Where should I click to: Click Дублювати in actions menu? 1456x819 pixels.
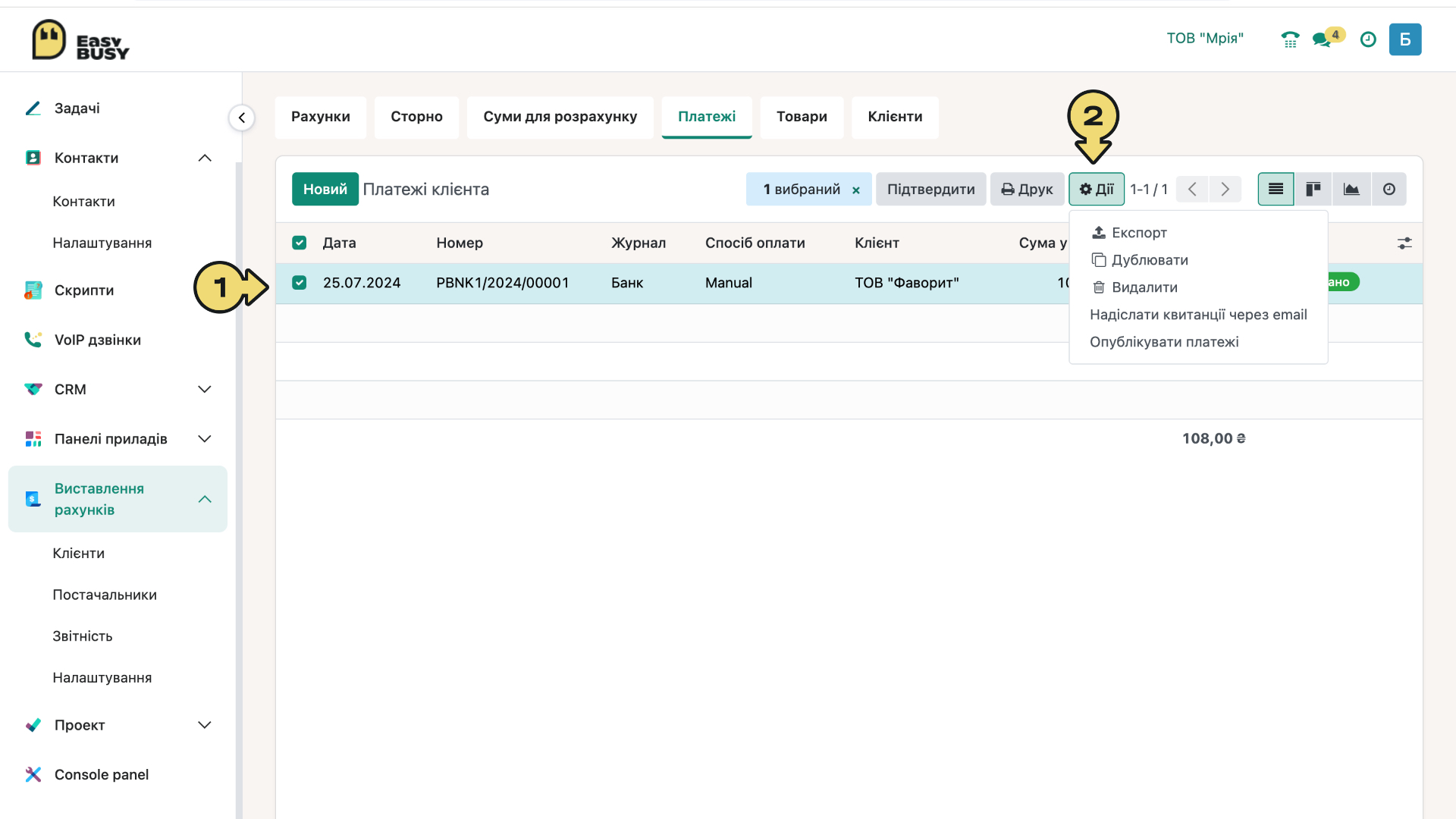pos(1140,260)
